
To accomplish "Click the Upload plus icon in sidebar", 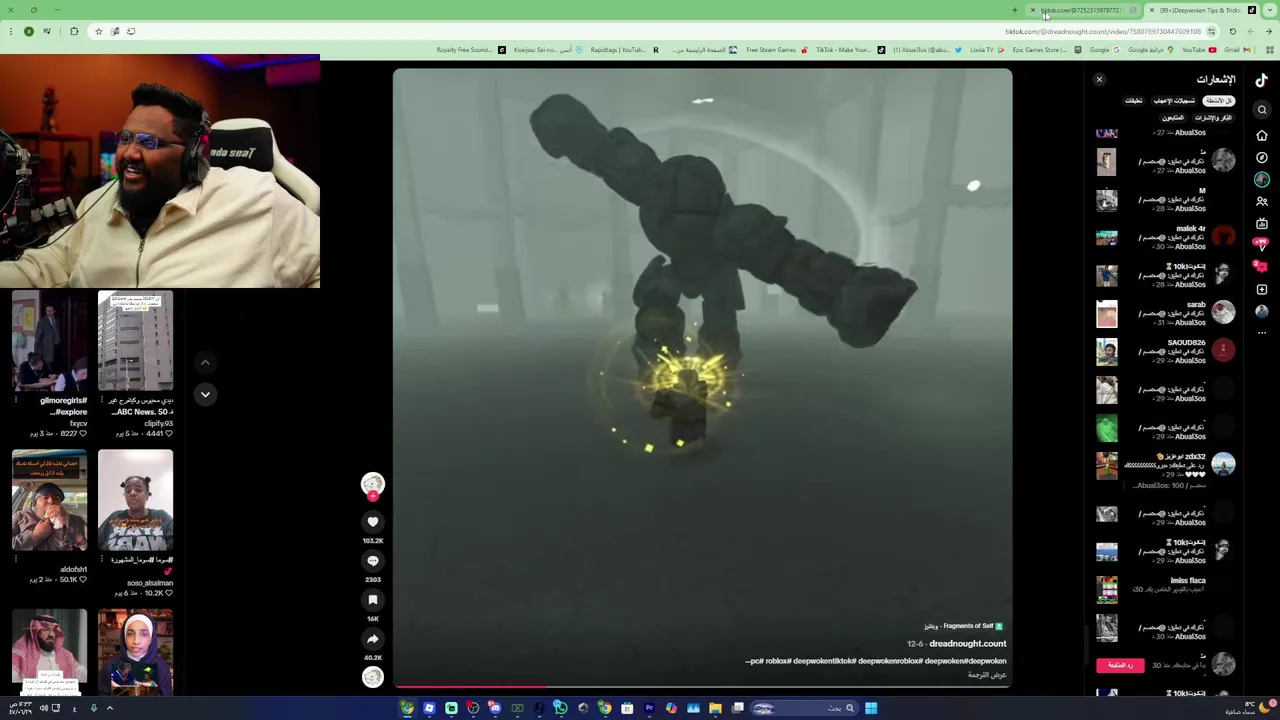I will tap(1262, 289).
